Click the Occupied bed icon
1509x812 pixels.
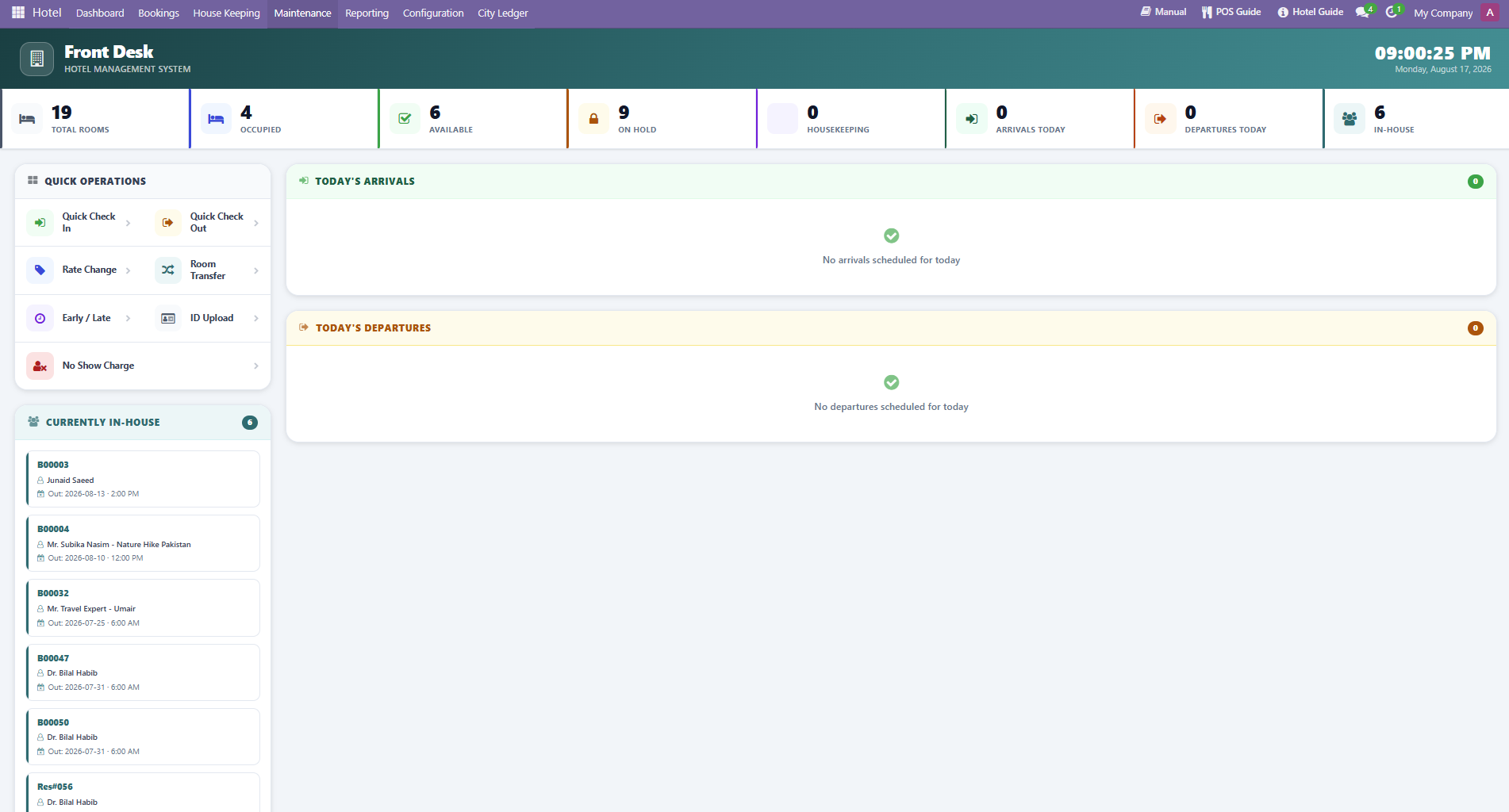pos(216,119)
